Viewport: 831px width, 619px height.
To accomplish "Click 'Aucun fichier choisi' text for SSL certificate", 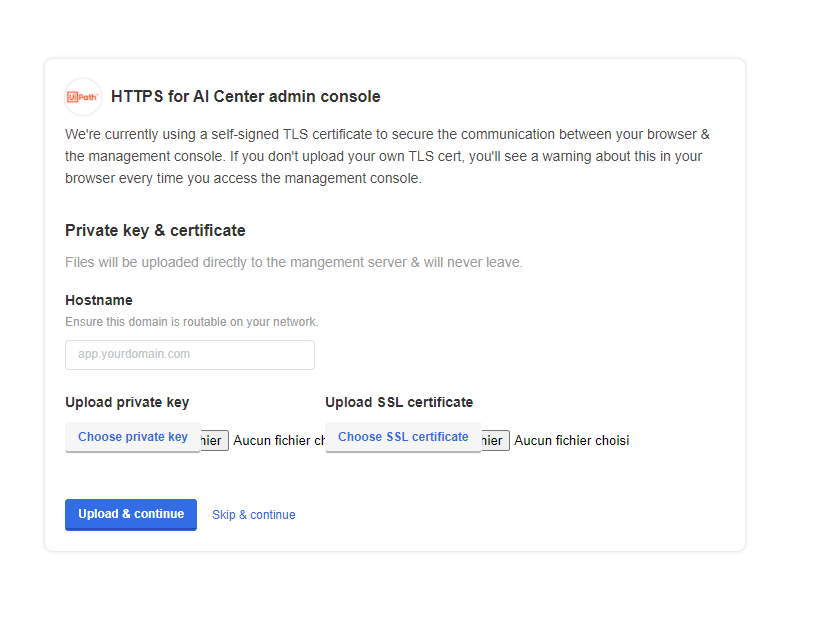I will click(572, 440).
